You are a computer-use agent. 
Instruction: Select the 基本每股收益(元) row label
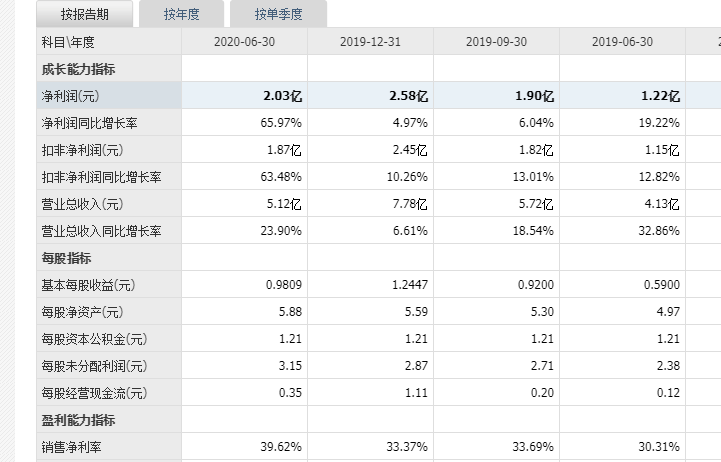coord(88,285)
